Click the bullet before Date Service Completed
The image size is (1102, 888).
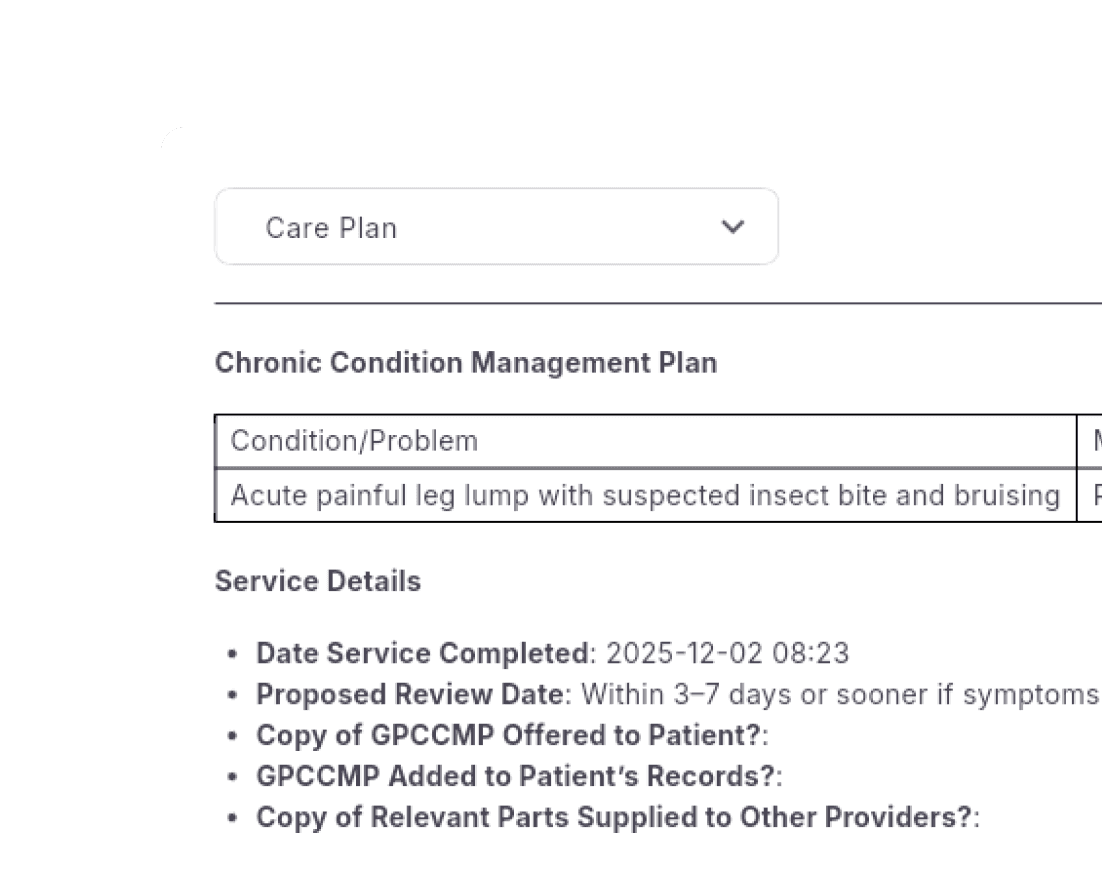tap(232, 655)
